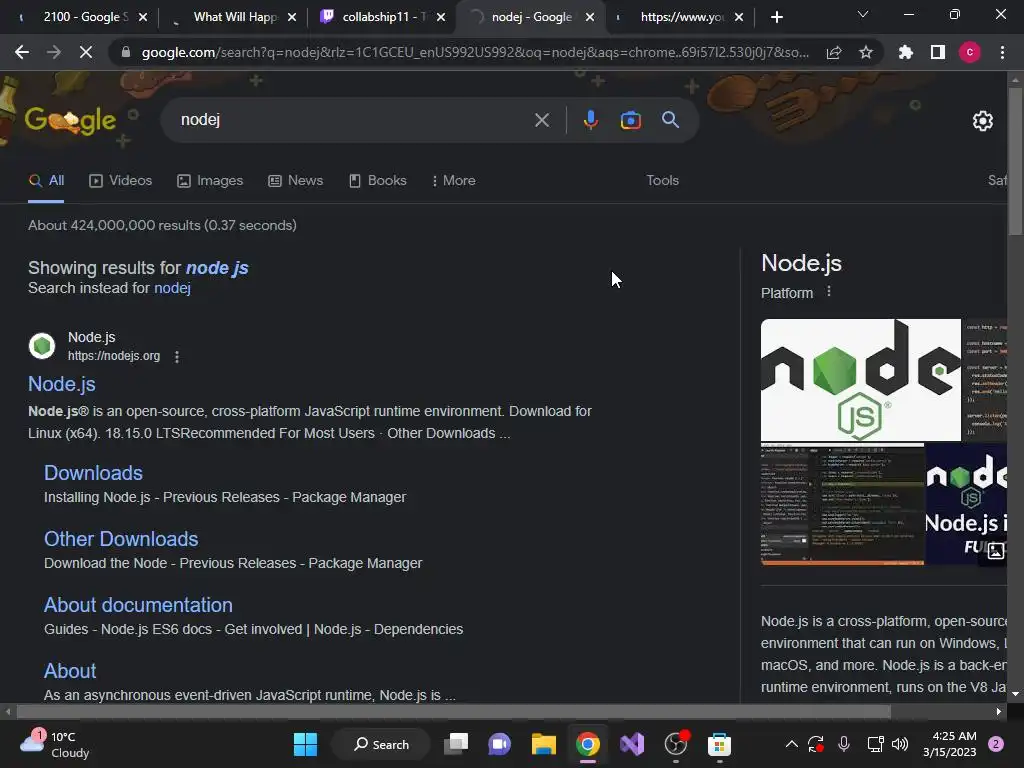
Task: Click the Google search input field
Action: click(353, 120)
